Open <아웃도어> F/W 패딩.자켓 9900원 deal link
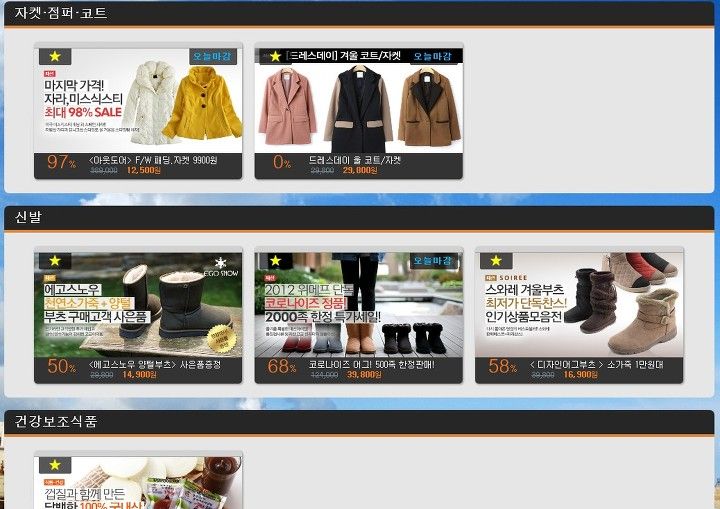Viewport: 720px width, 509px height. (153, 160)
